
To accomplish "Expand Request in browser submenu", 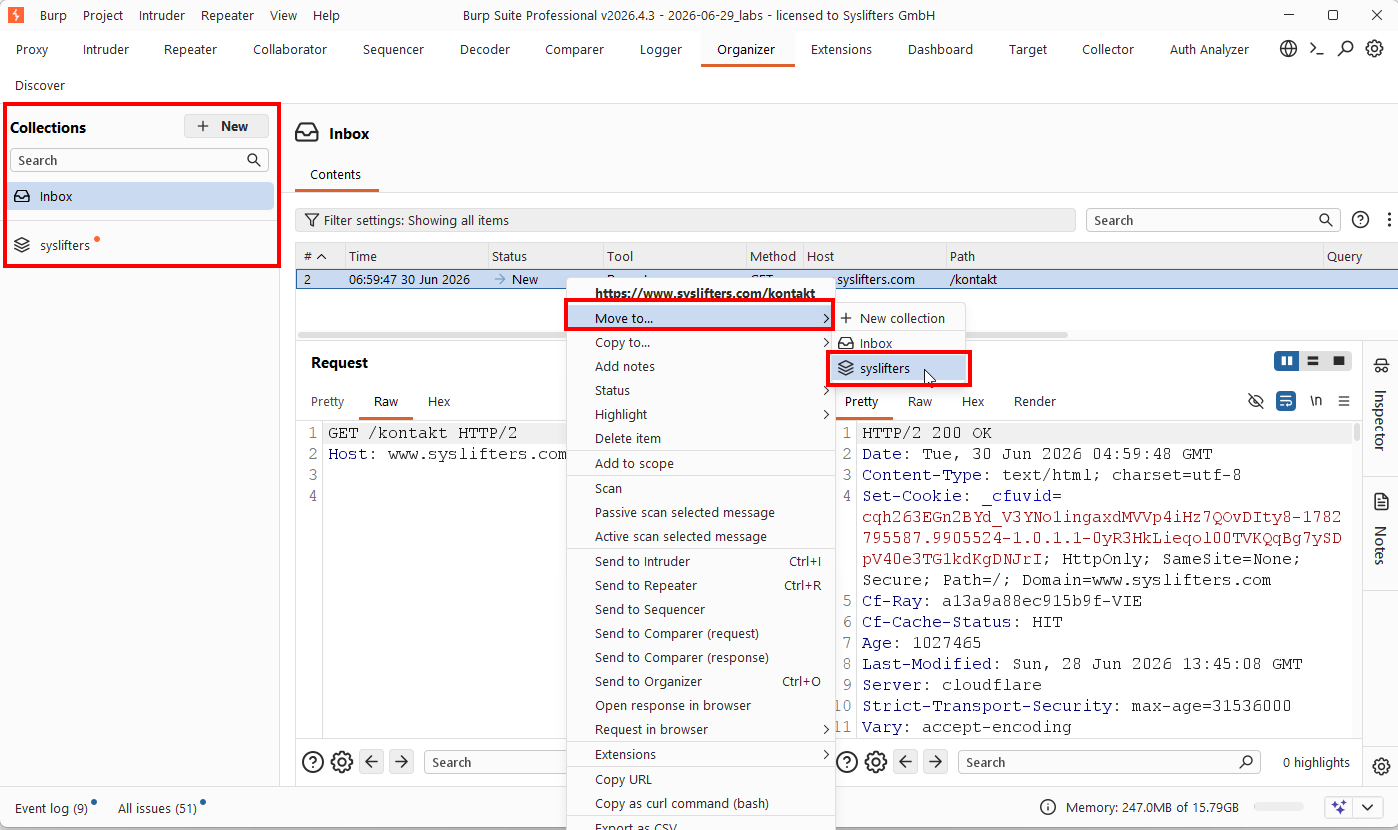I will click(x=700, y=729).
